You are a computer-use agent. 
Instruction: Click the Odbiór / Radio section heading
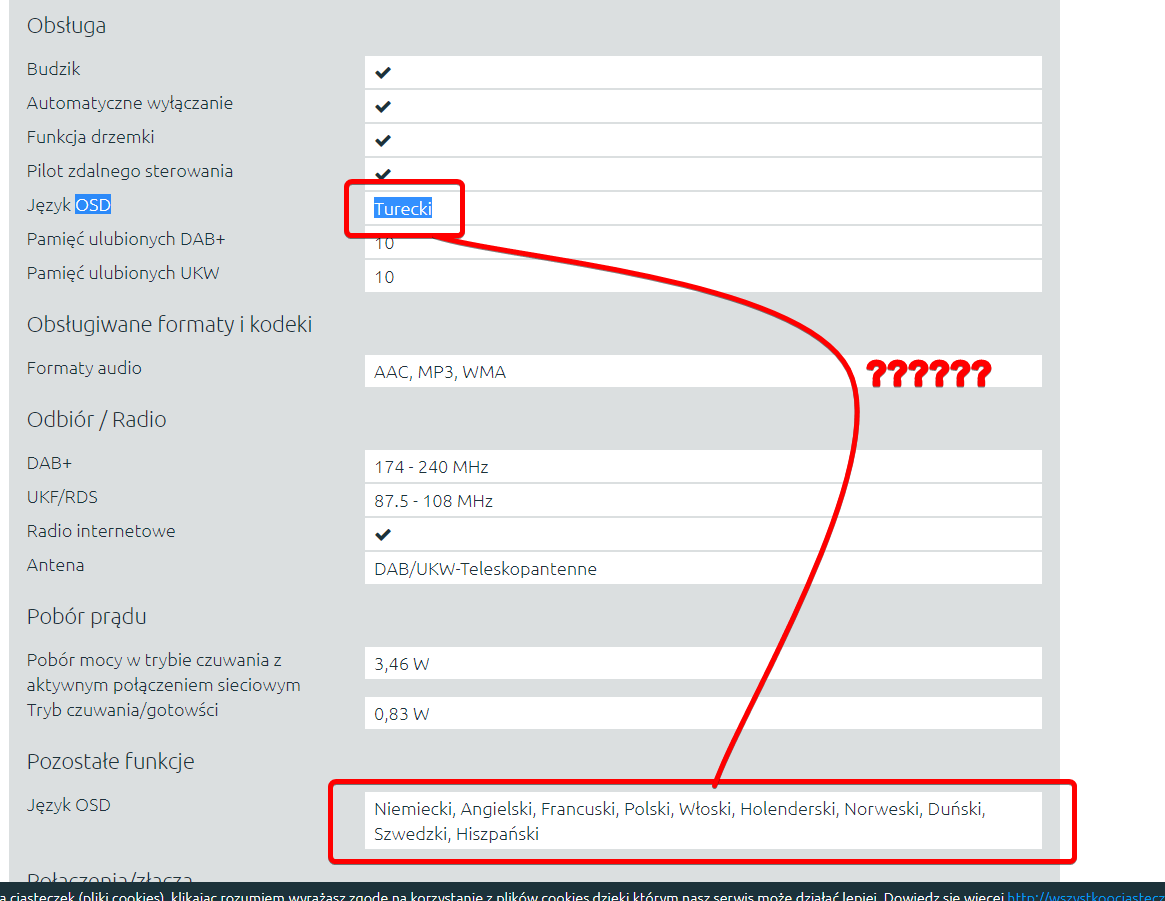(96, 420)
